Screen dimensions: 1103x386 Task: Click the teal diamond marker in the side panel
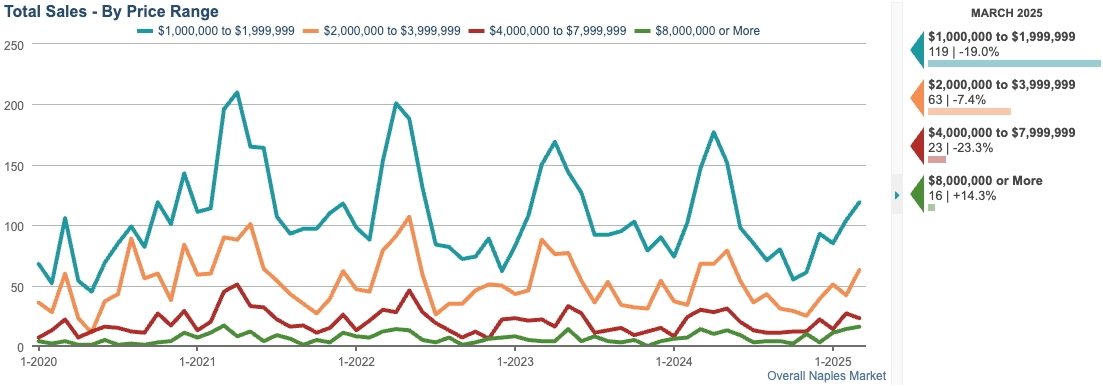click(x=917, y=49)
